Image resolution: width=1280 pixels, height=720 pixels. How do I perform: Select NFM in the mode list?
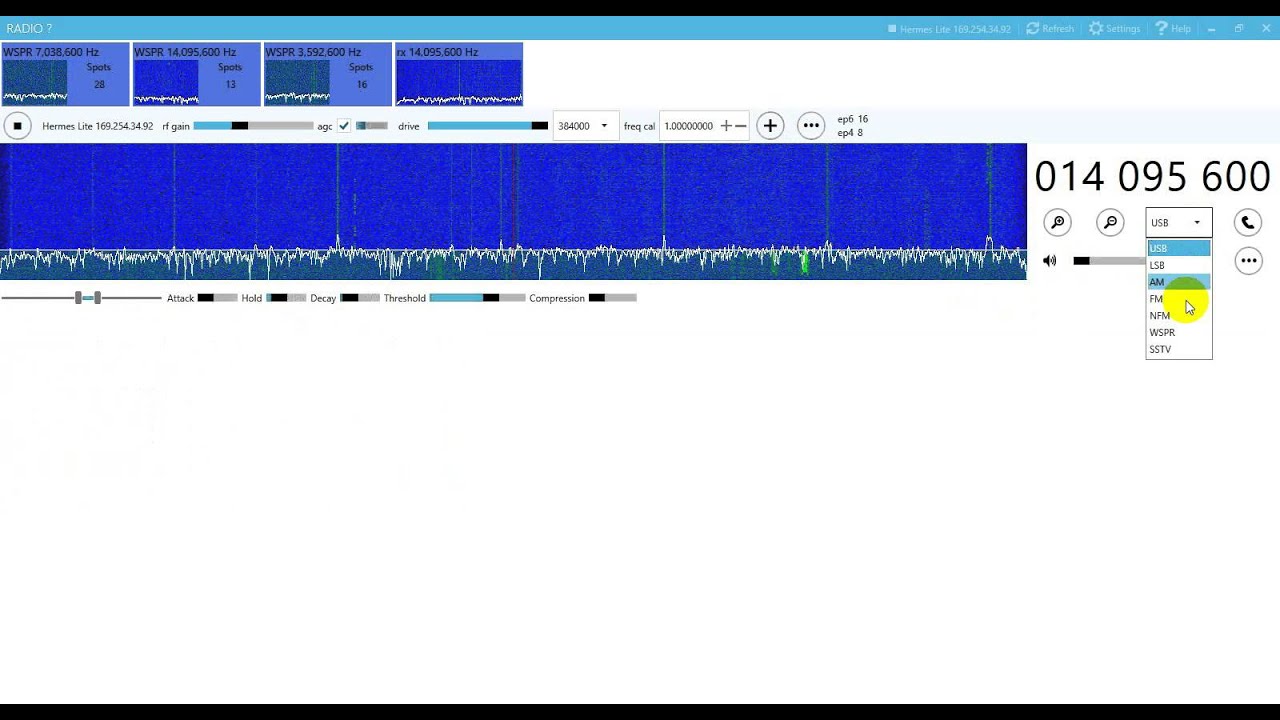[x=1178, y=316]
